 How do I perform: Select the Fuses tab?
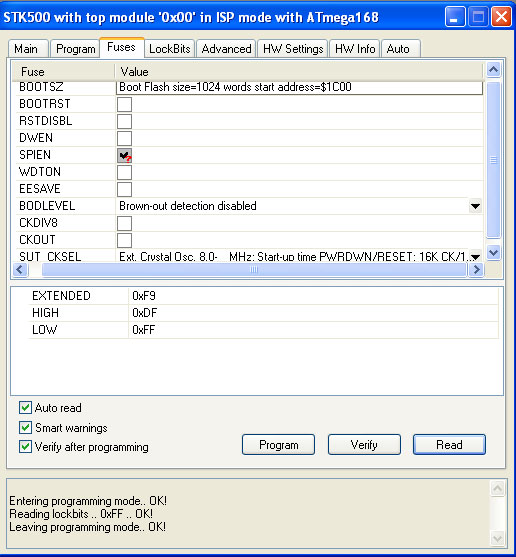(121, 47)
